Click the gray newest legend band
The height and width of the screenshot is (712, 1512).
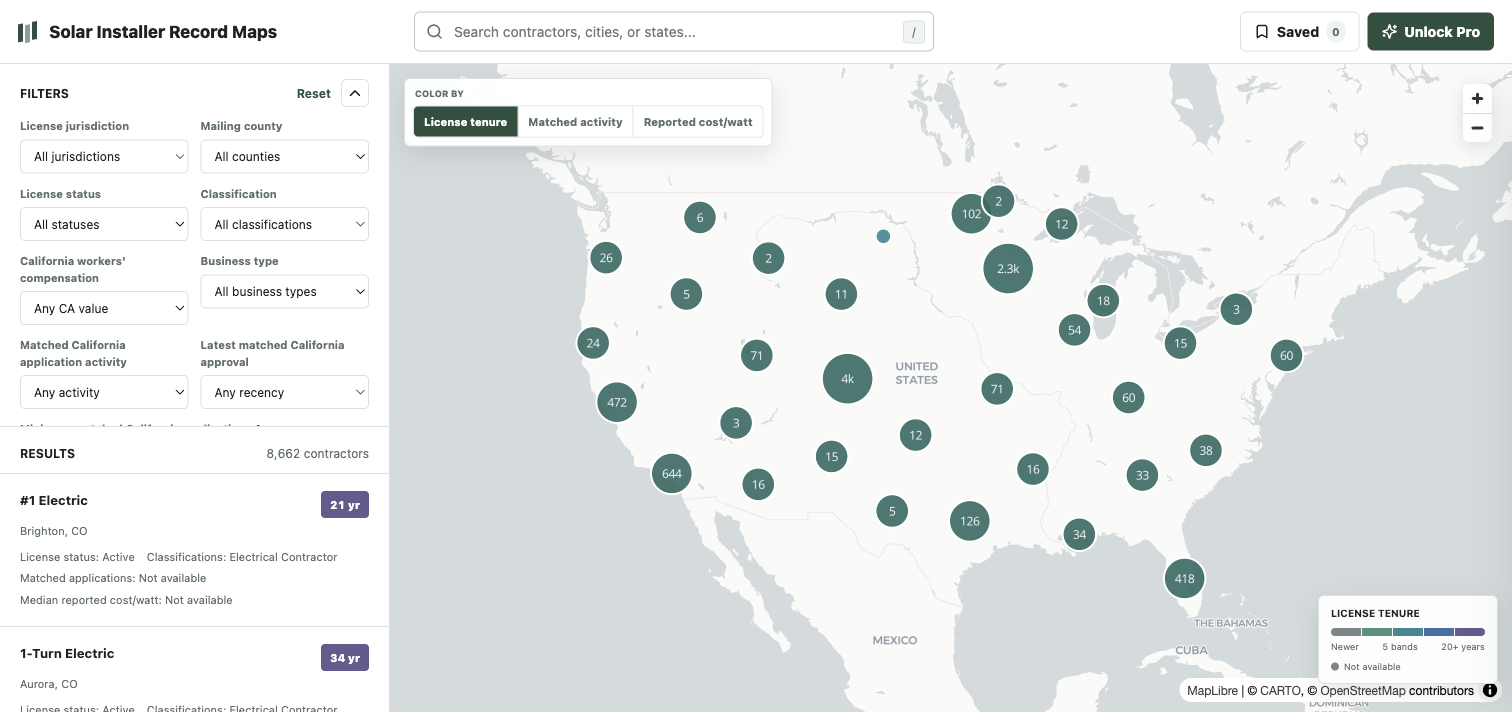pos(1346,632)
